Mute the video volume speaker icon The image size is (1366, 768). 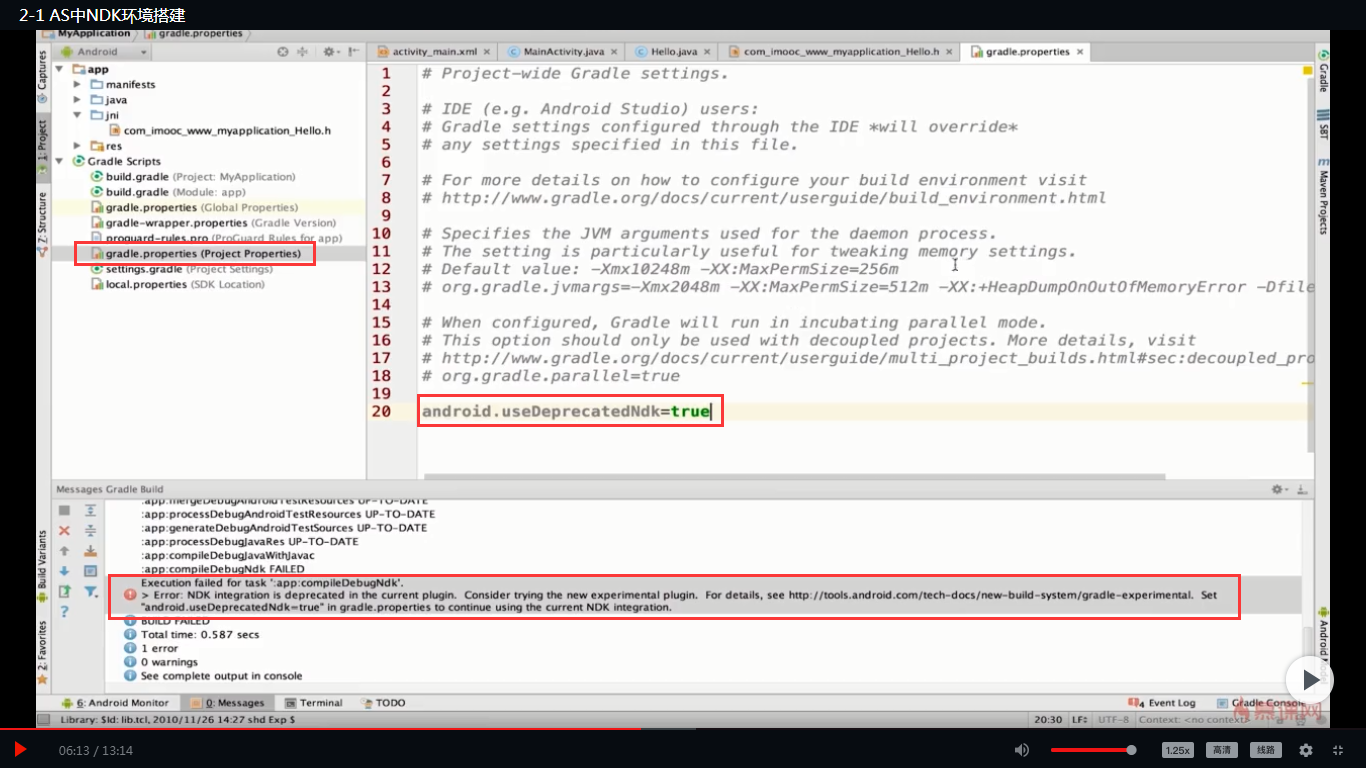(x=1021, y=750)
